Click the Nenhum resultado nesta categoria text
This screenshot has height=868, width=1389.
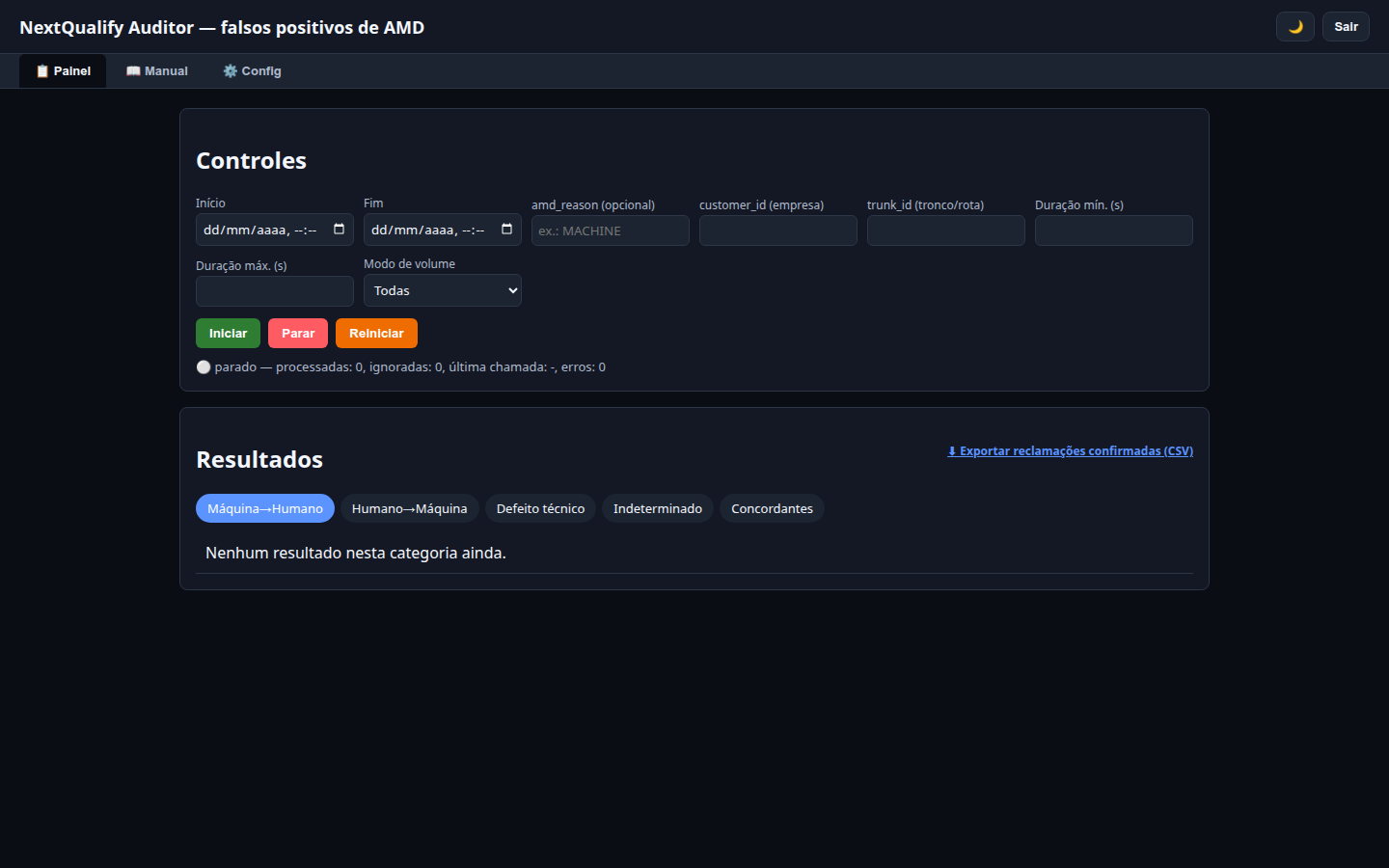(356, 553)
